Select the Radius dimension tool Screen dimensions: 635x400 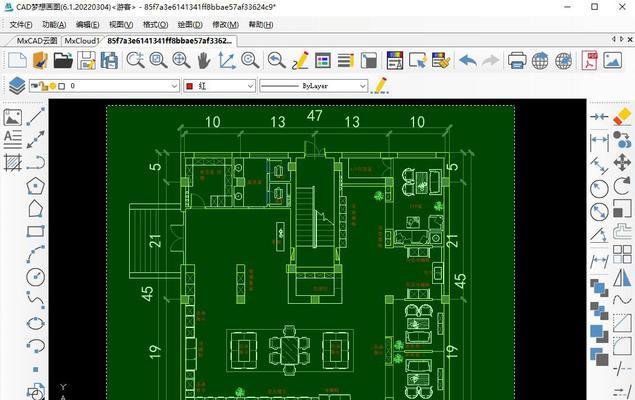pos(599,189)
